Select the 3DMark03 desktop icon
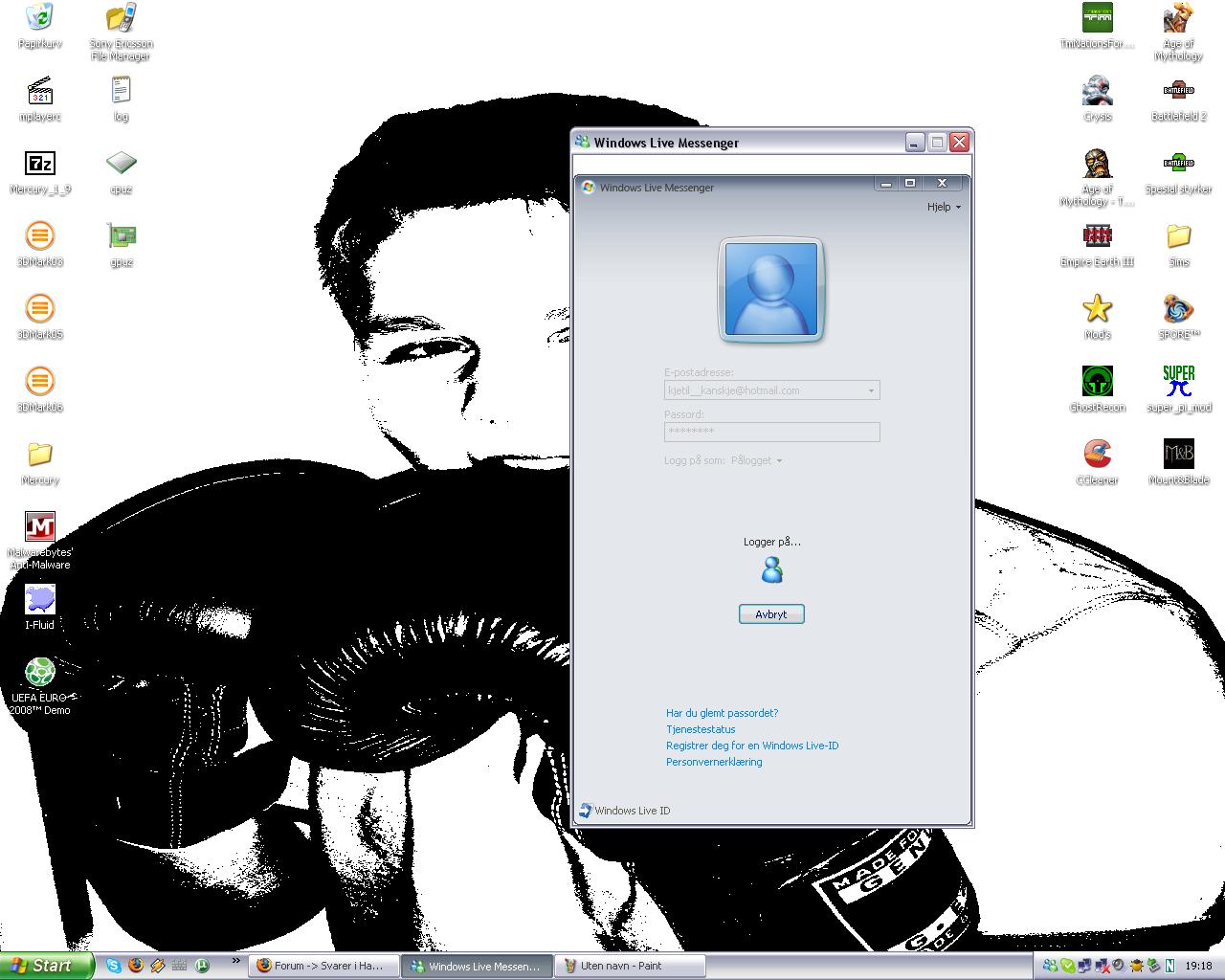This screenshot has height=980, width=1225. [x=40, y=244]
